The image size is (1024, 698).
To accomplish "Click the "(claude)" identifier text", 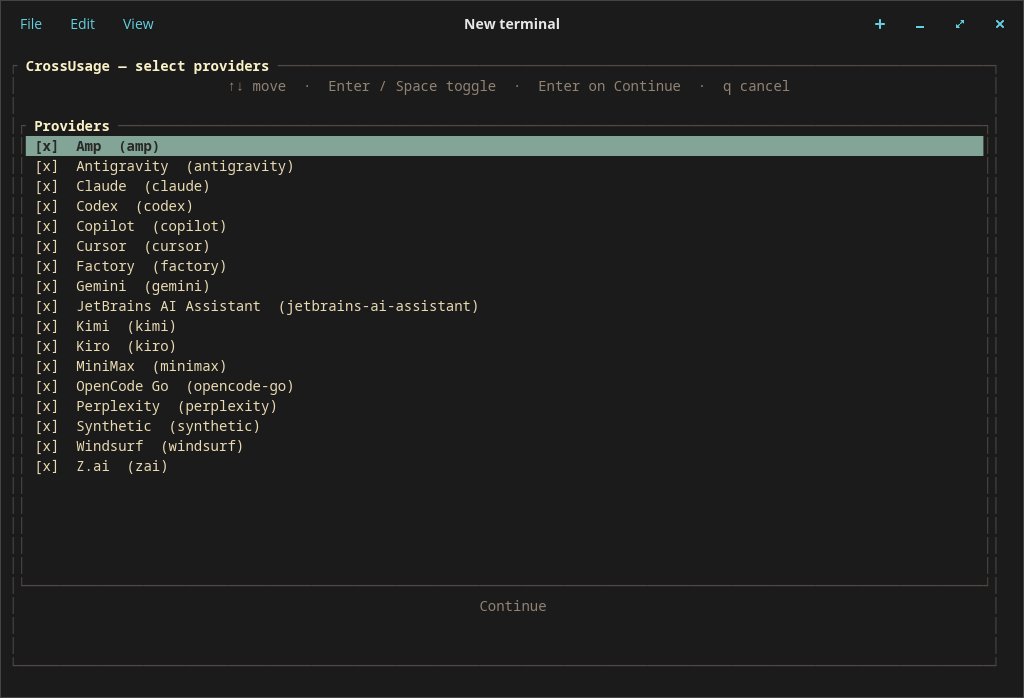I will point(177,186).
